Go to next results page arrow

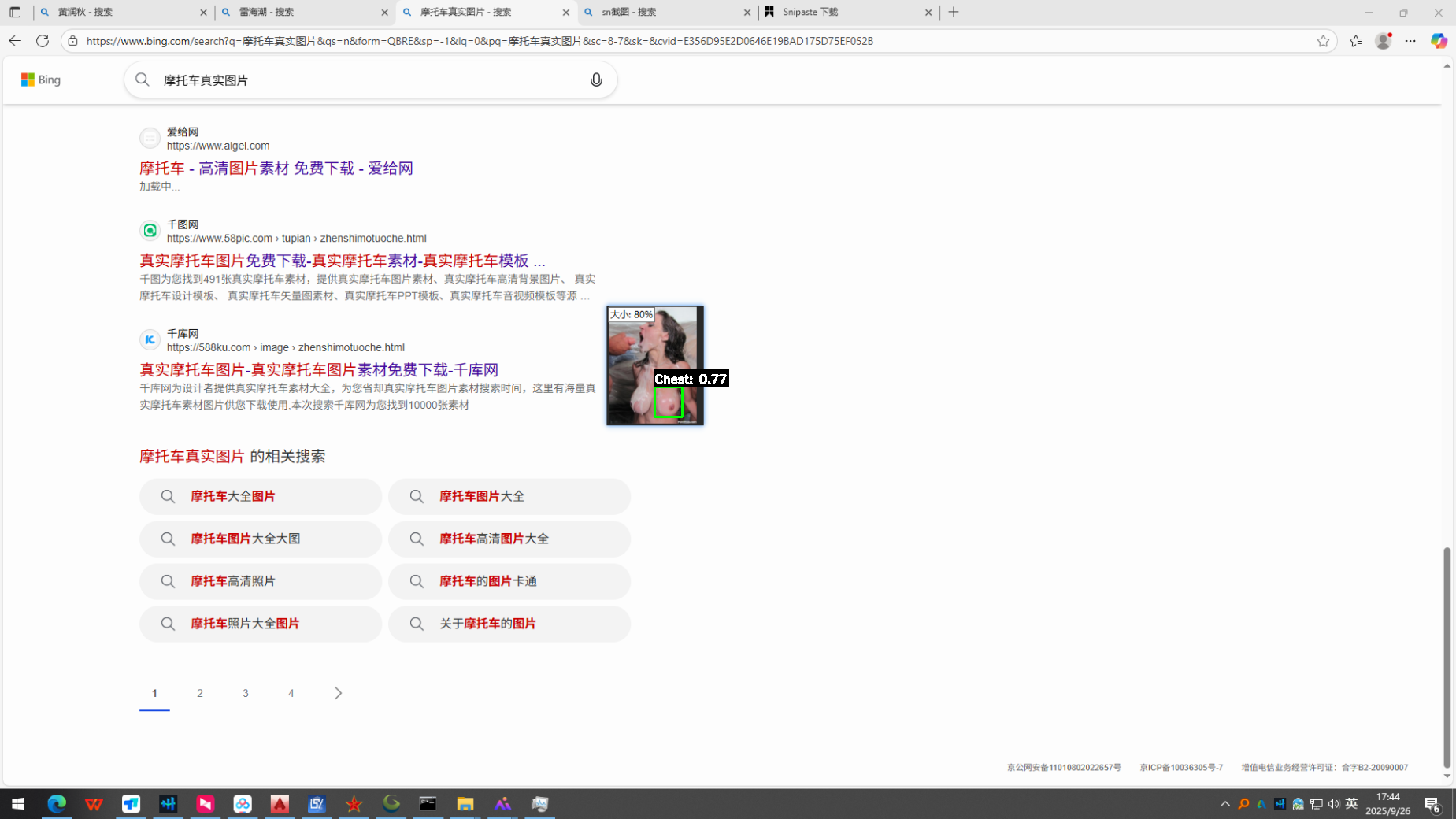point(338,693)
